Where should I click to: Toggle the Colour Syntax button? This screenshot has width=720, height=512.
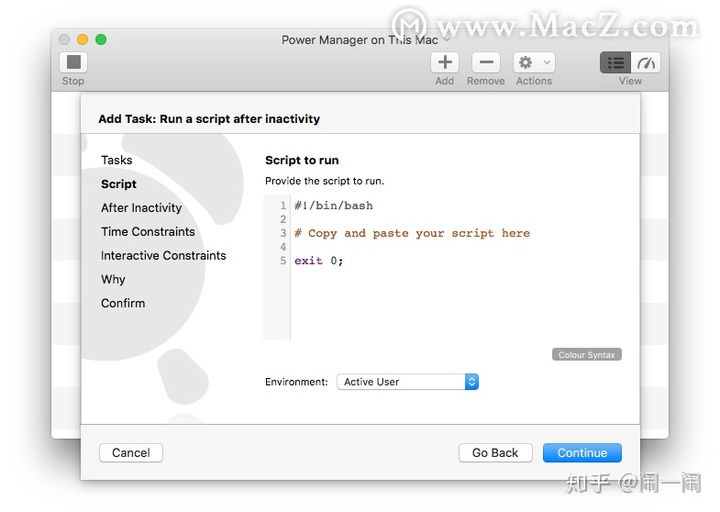point(586,354)
